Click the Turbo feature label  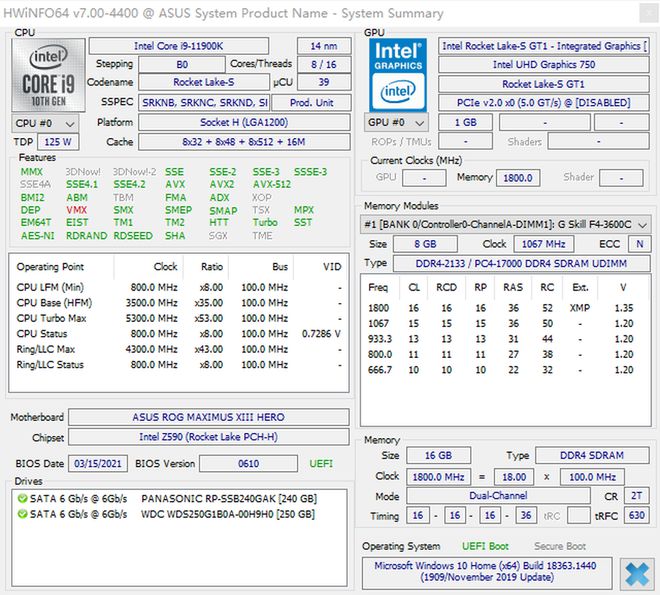pos(265,223)
